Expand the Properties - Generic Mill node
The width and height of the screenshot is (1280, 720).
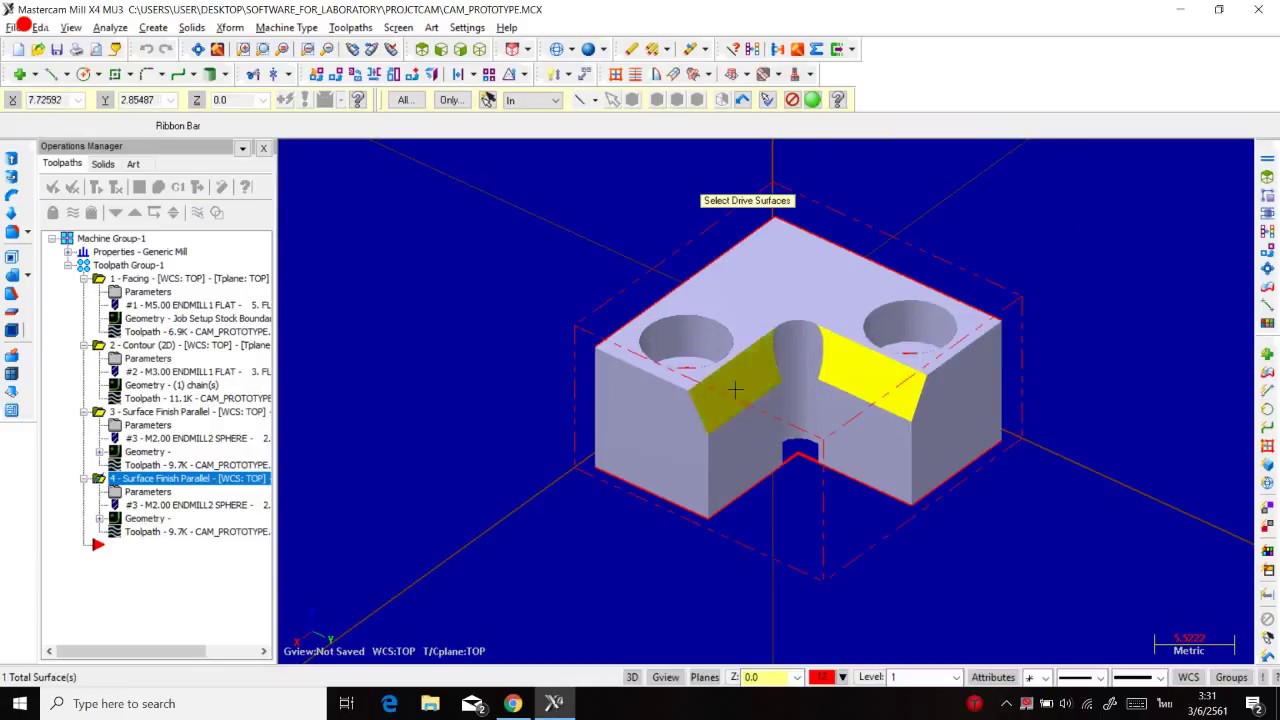68,252
